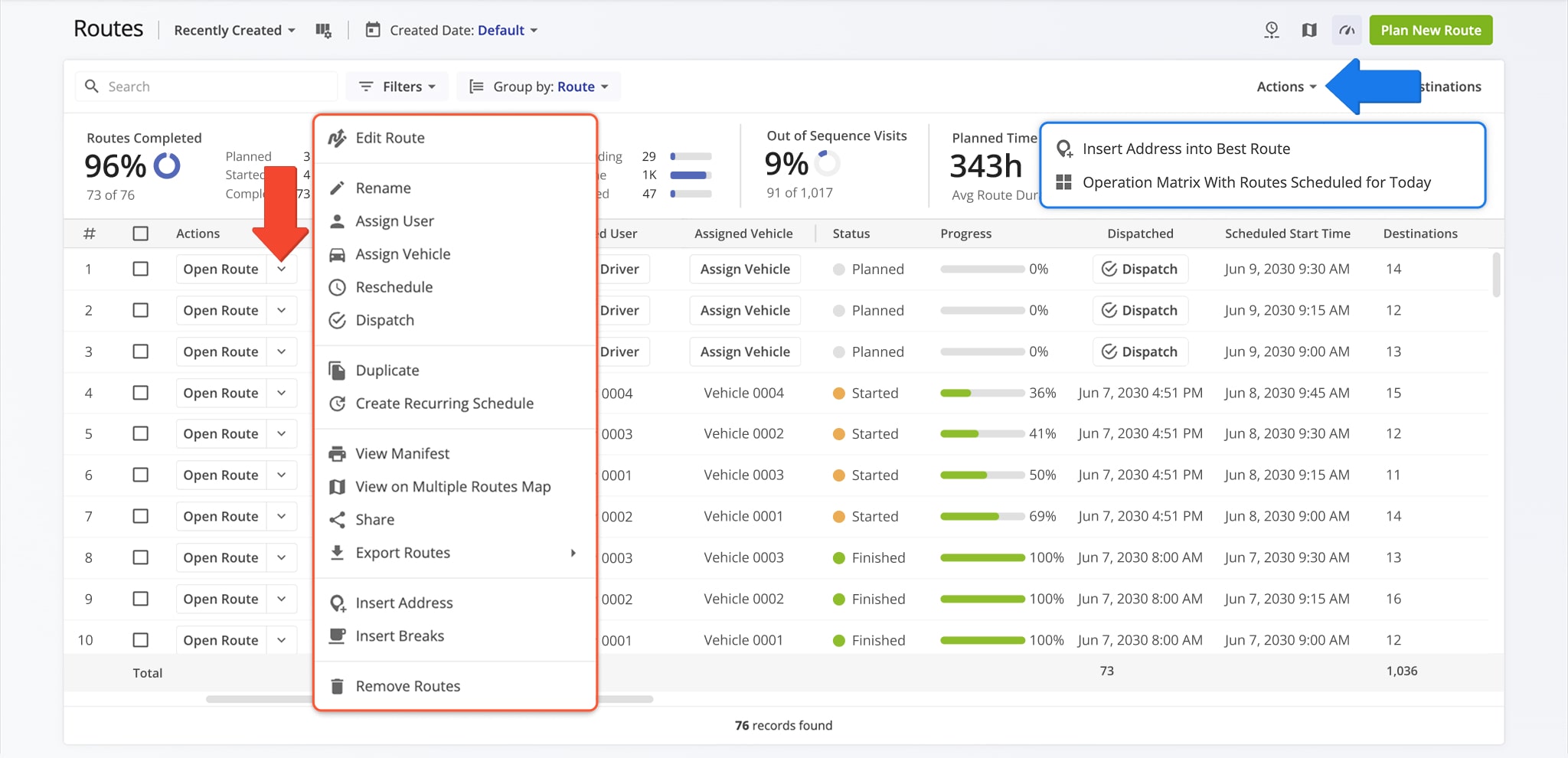Check the box for route row 6
This screenshot has height=758, width=1568.
click(x=141, y=475)
